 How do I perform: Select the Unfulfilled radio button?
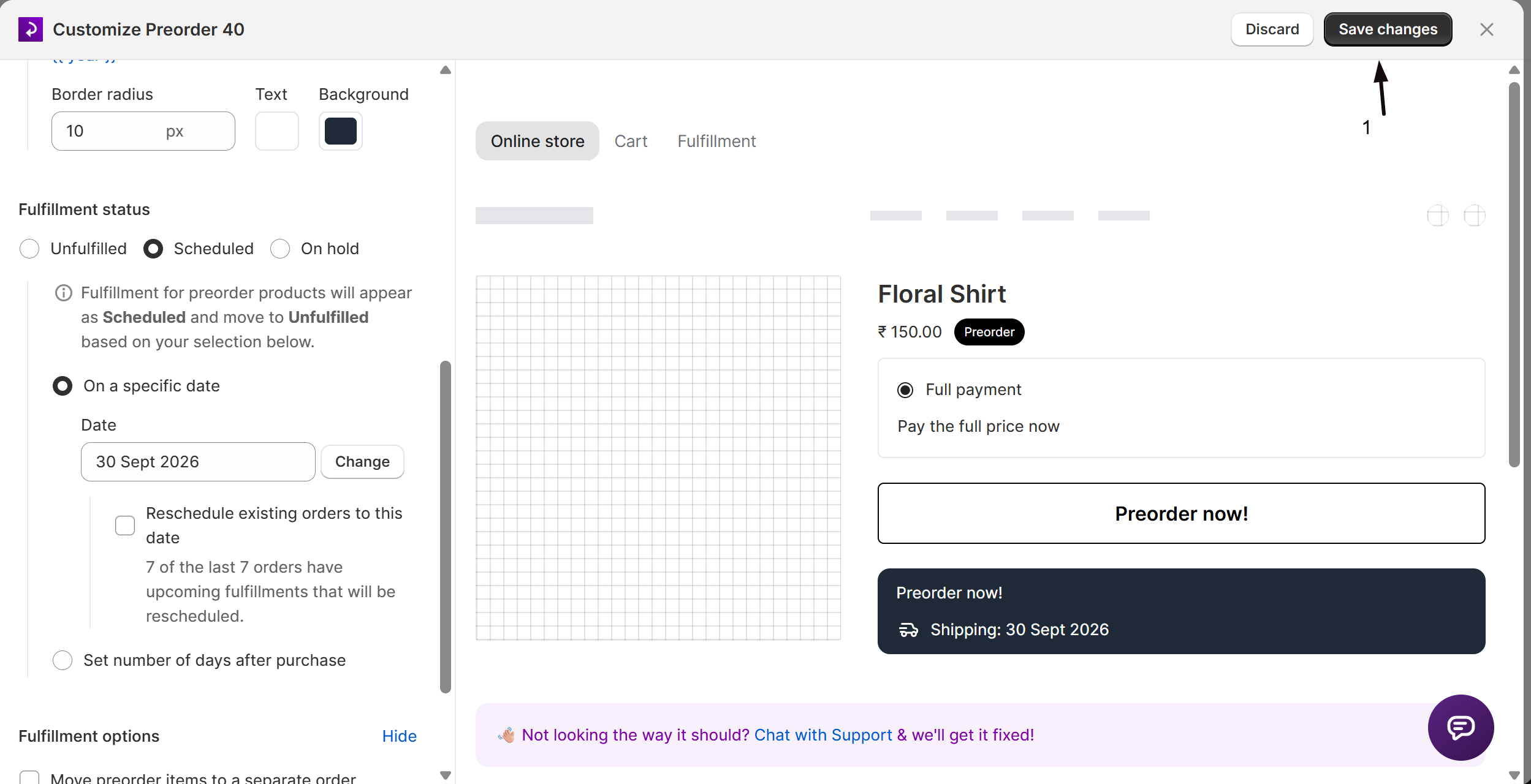(29, 249)
